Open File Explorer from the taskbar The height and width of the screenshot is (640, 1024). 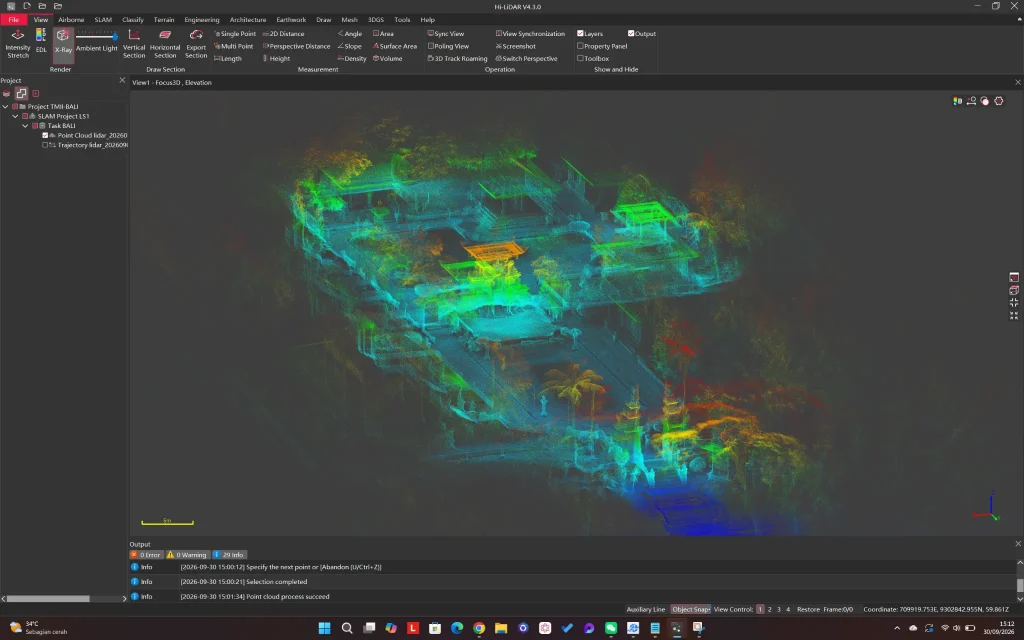click(501, 628)
